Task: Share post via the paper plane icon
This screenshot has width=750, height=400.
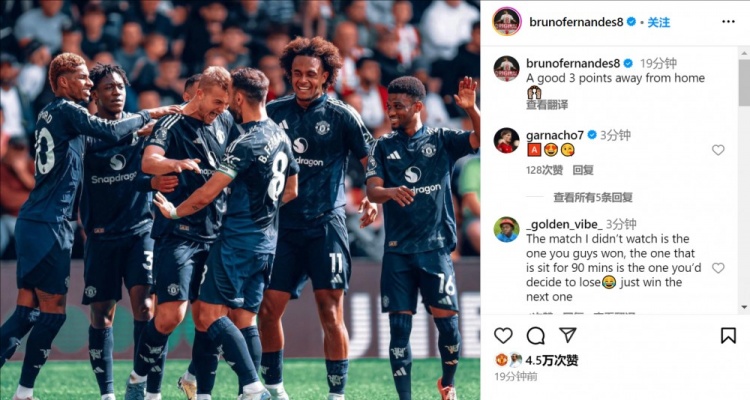Action: [x=568, y=335]
